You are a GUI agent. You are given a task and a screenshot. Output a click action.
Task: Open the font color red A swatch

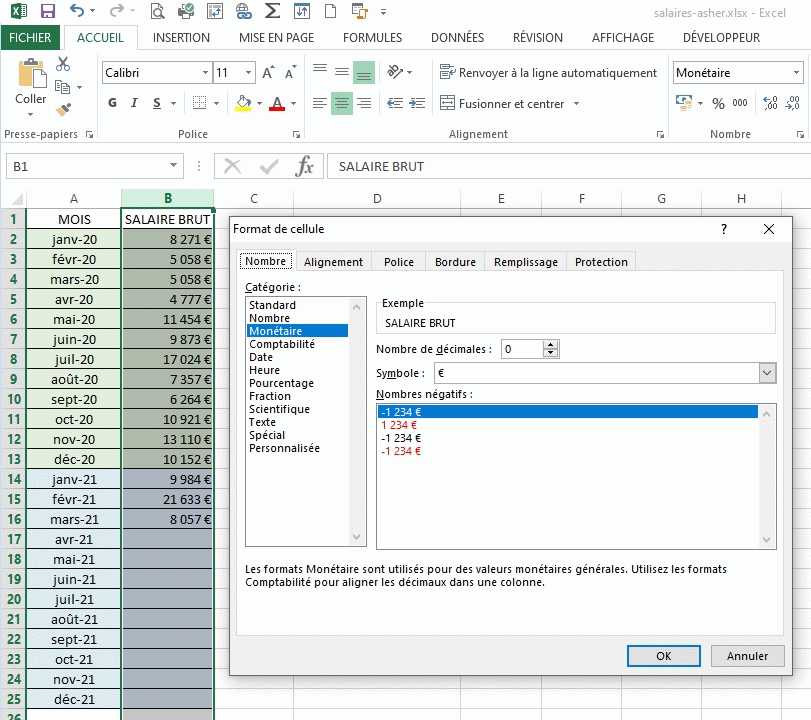[277, 104]
